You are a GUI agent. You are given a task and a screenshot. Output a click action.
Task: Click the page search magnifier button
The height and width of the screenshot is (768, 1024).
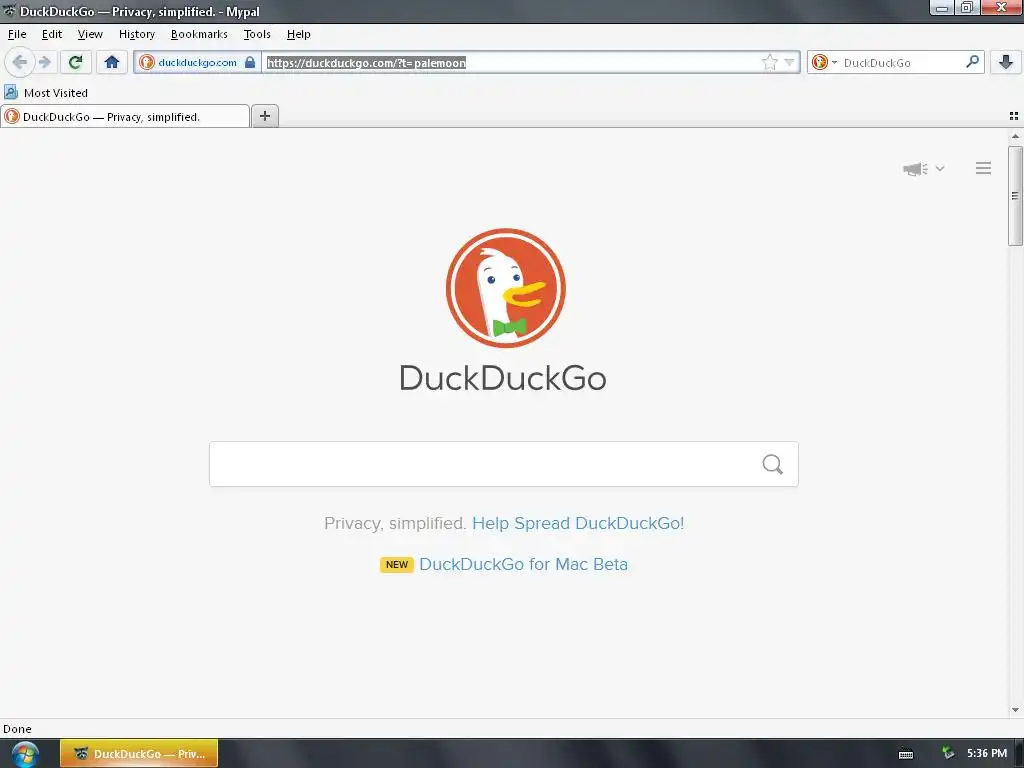773,464
